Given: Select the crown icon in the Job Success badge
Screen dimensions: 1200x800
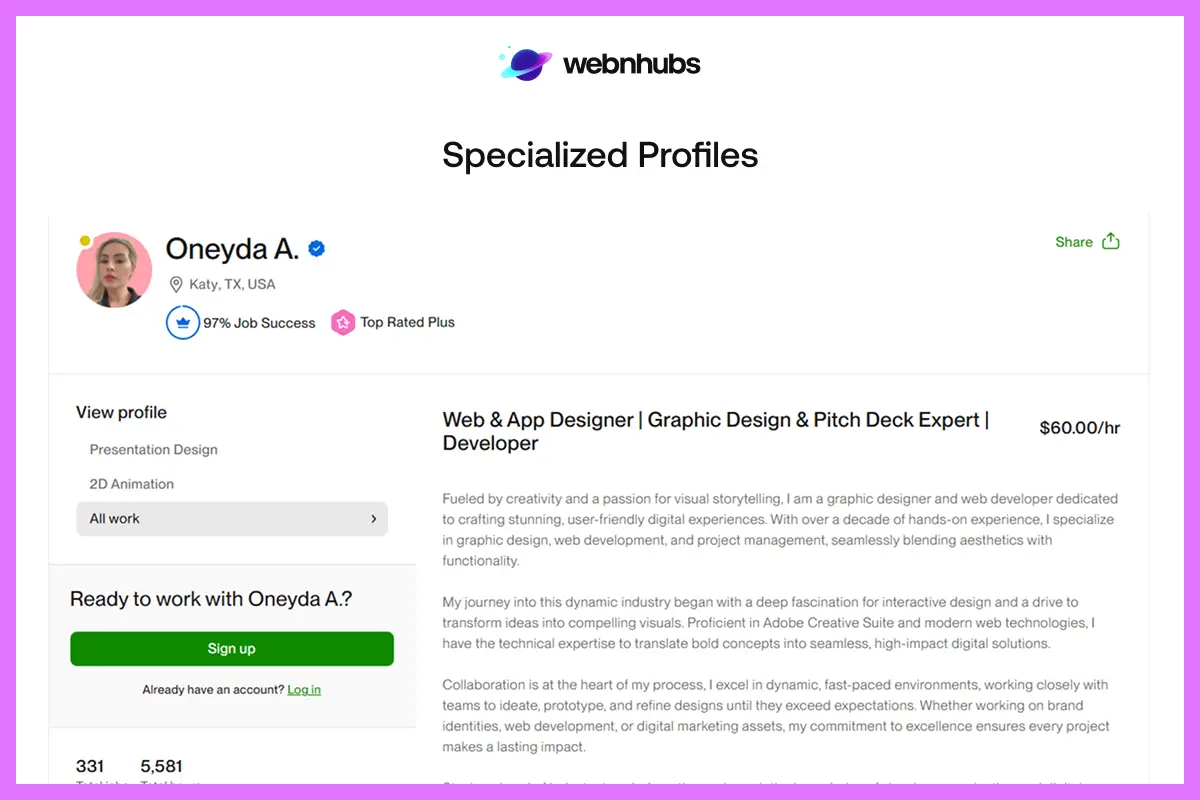Looking at the screenshot, I should [x=183, y=322].
